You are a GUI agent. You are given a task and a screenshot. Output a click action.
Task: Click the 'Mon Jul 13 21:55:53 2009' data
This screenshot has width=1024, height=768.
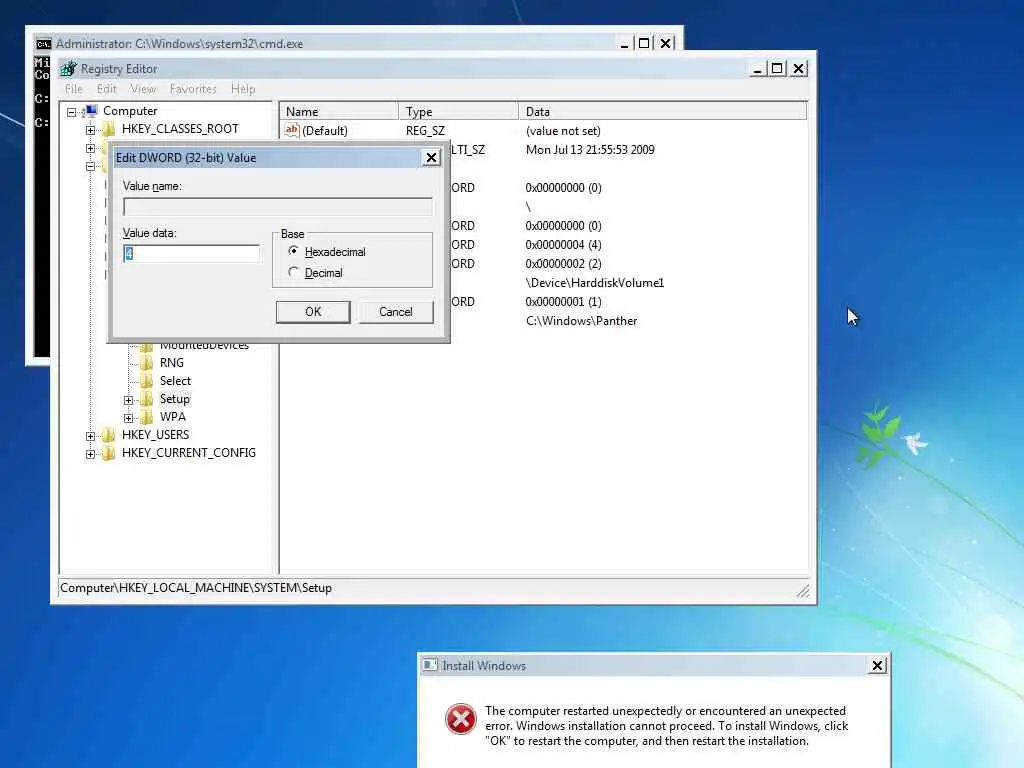[x=590, y=150]
